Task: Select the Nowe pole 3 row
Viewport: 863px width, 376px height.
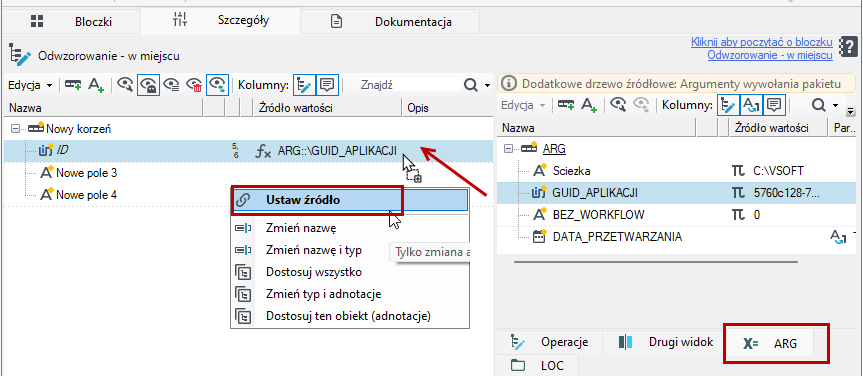Action: pos(248,173)
